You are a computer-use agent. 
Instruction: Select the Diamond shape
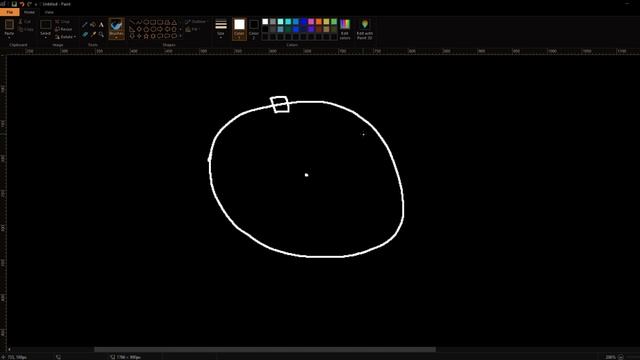(x=139, y=29)
